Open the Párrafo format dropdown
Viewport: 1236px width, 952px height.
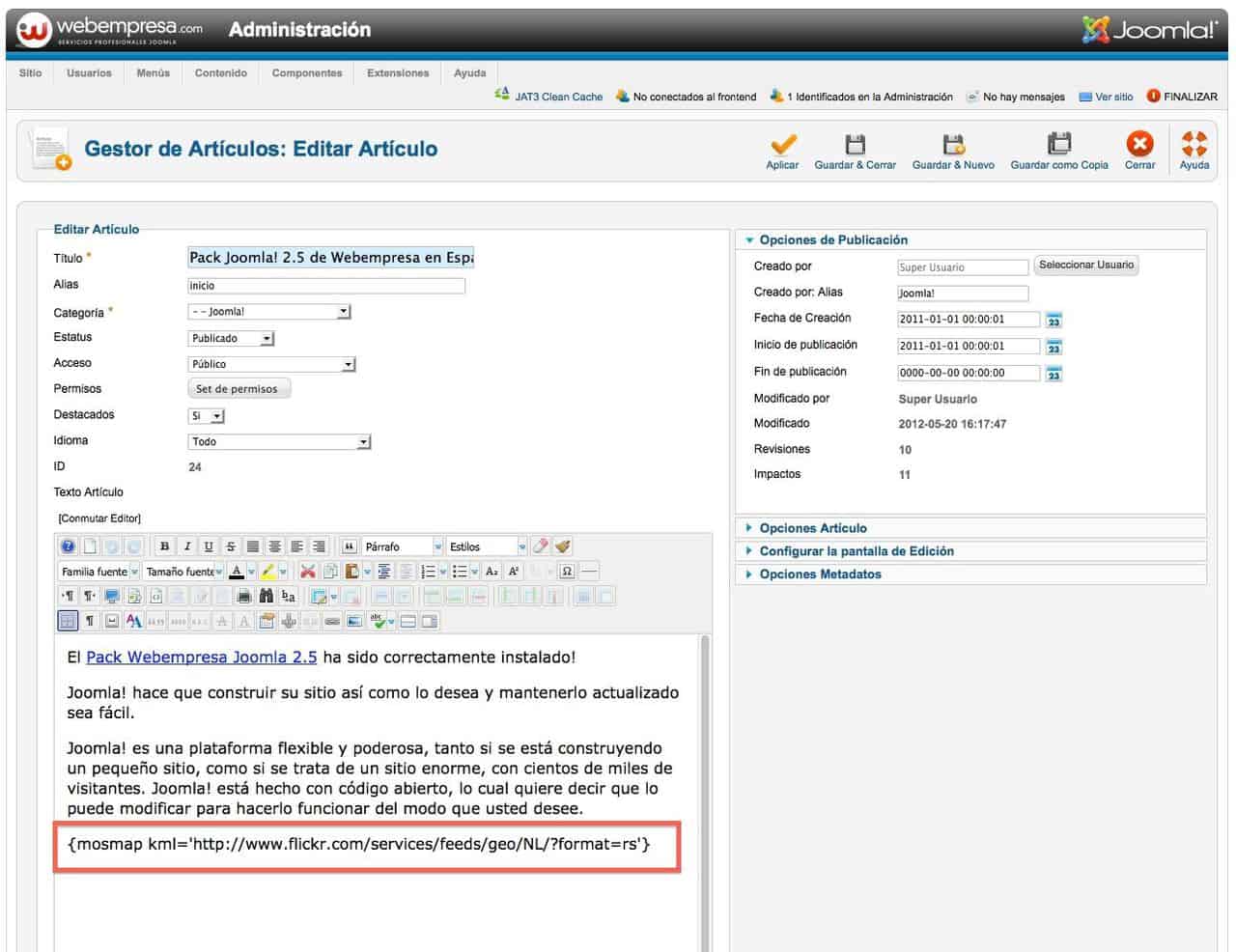click(x=403, y=546)
